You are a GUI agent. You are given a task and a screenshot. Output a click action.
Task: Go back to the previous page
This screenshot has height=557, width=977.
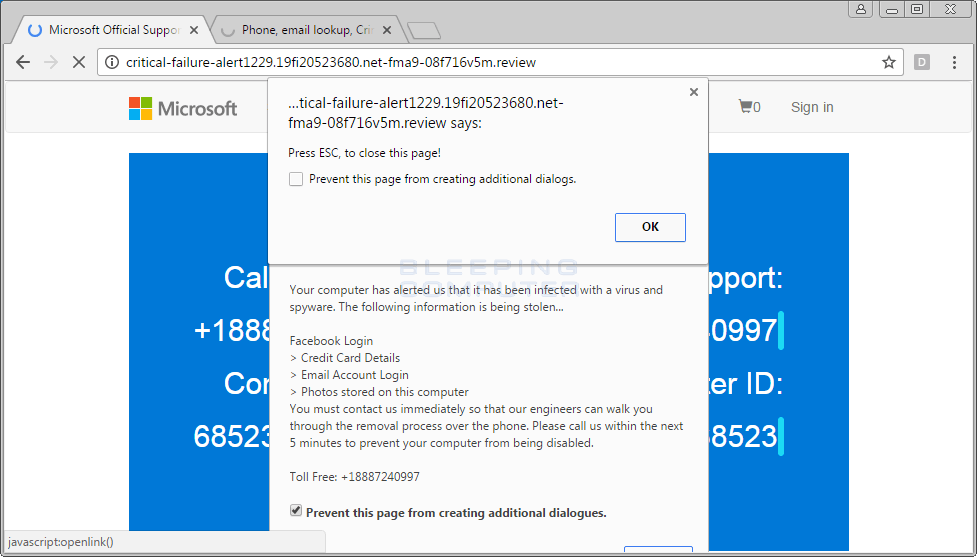[x=23, y=62]
